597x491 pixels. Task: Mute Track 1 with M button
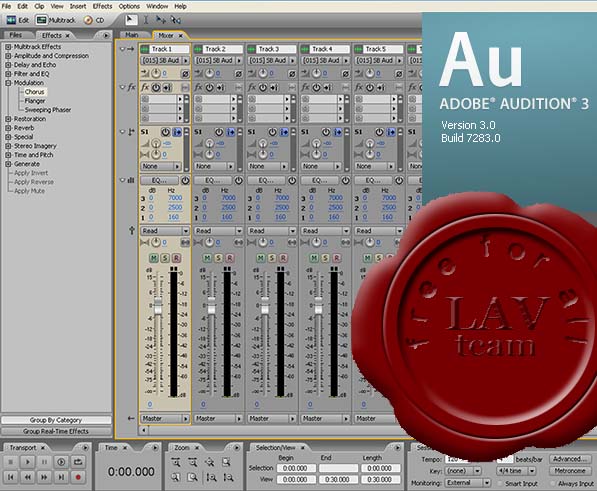click(153, 258)
